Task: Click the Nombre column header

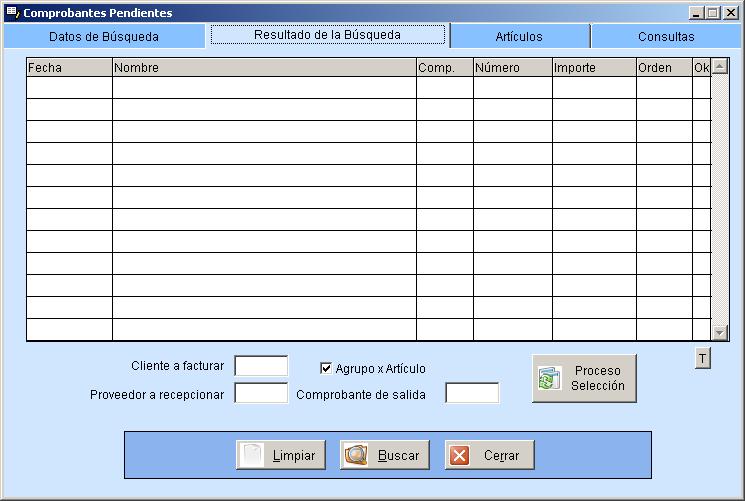Action: (x=264, y=68)
